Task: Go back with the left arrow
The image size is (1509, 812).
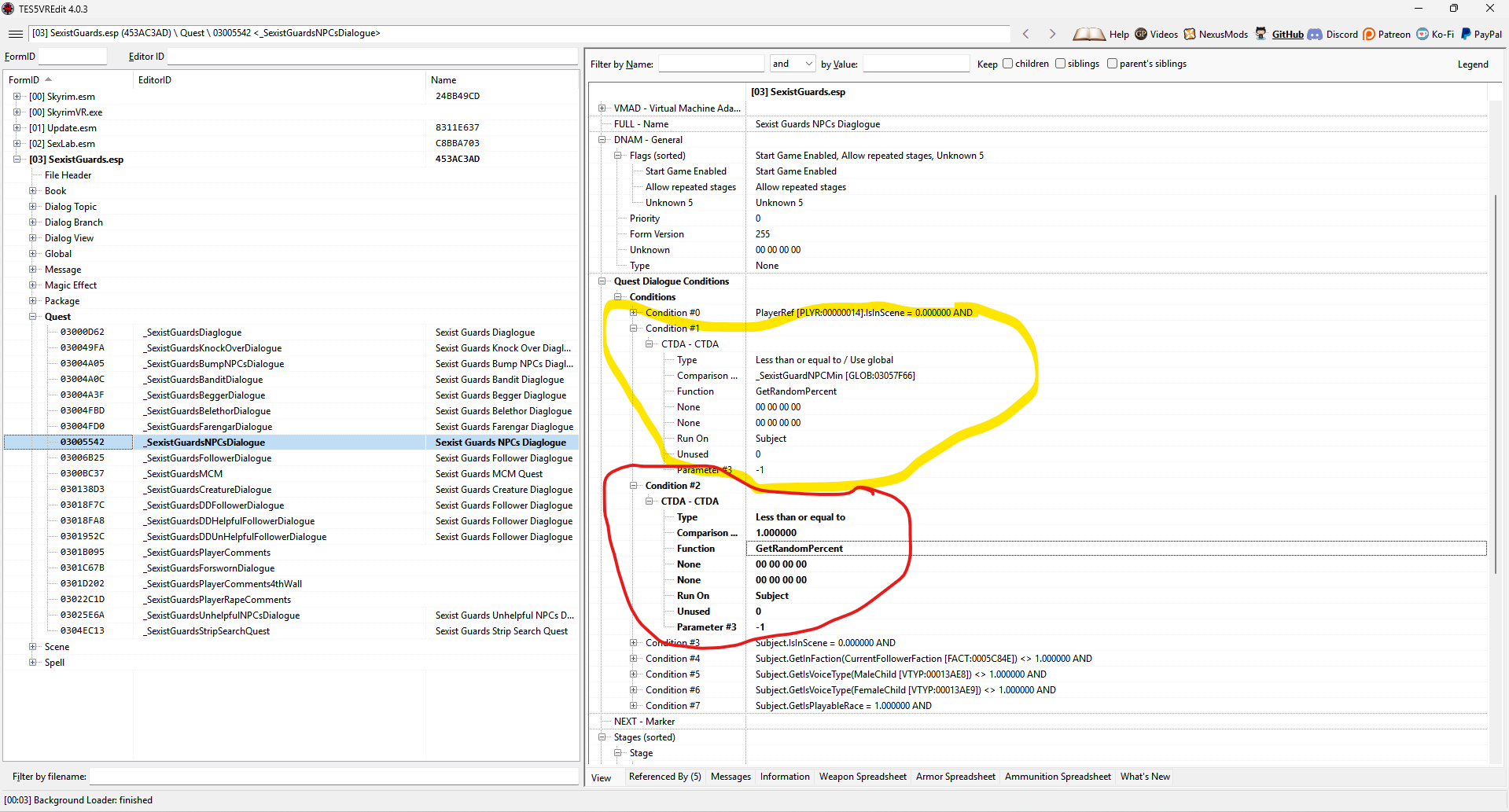Action: [x=1025, y=34]
